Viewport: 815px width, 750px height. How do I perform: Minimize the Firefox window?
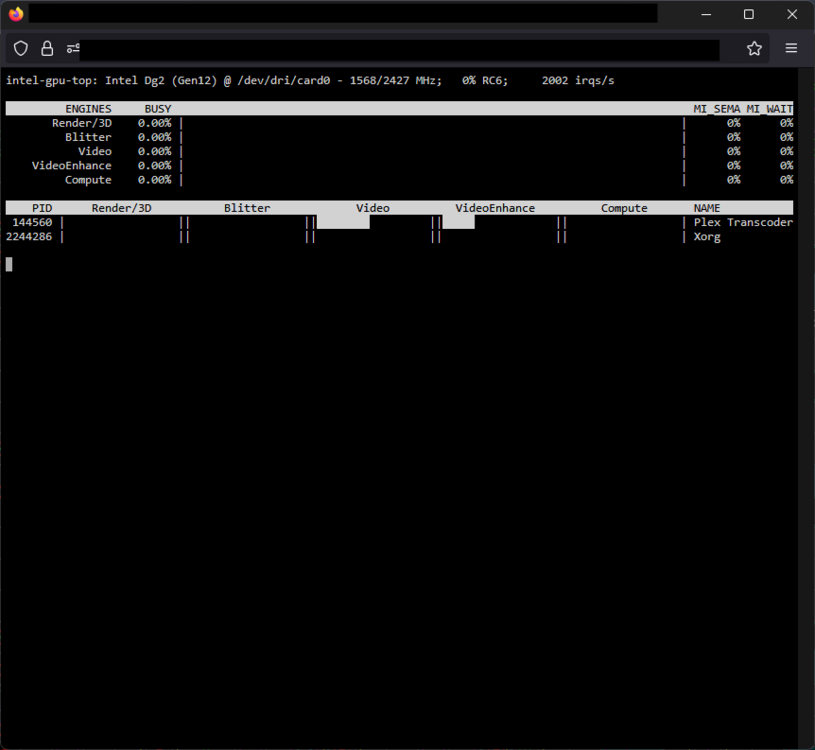[706, 15]
